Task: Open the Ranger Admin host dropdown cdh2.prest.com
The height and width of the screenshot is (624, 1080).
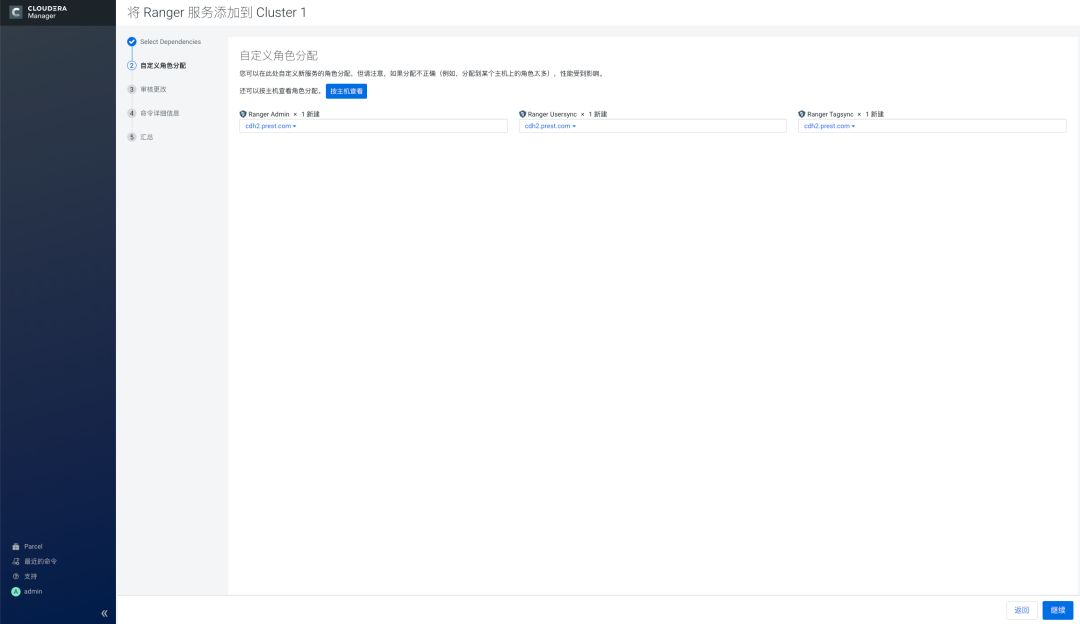Action: (x=271, y=126)
